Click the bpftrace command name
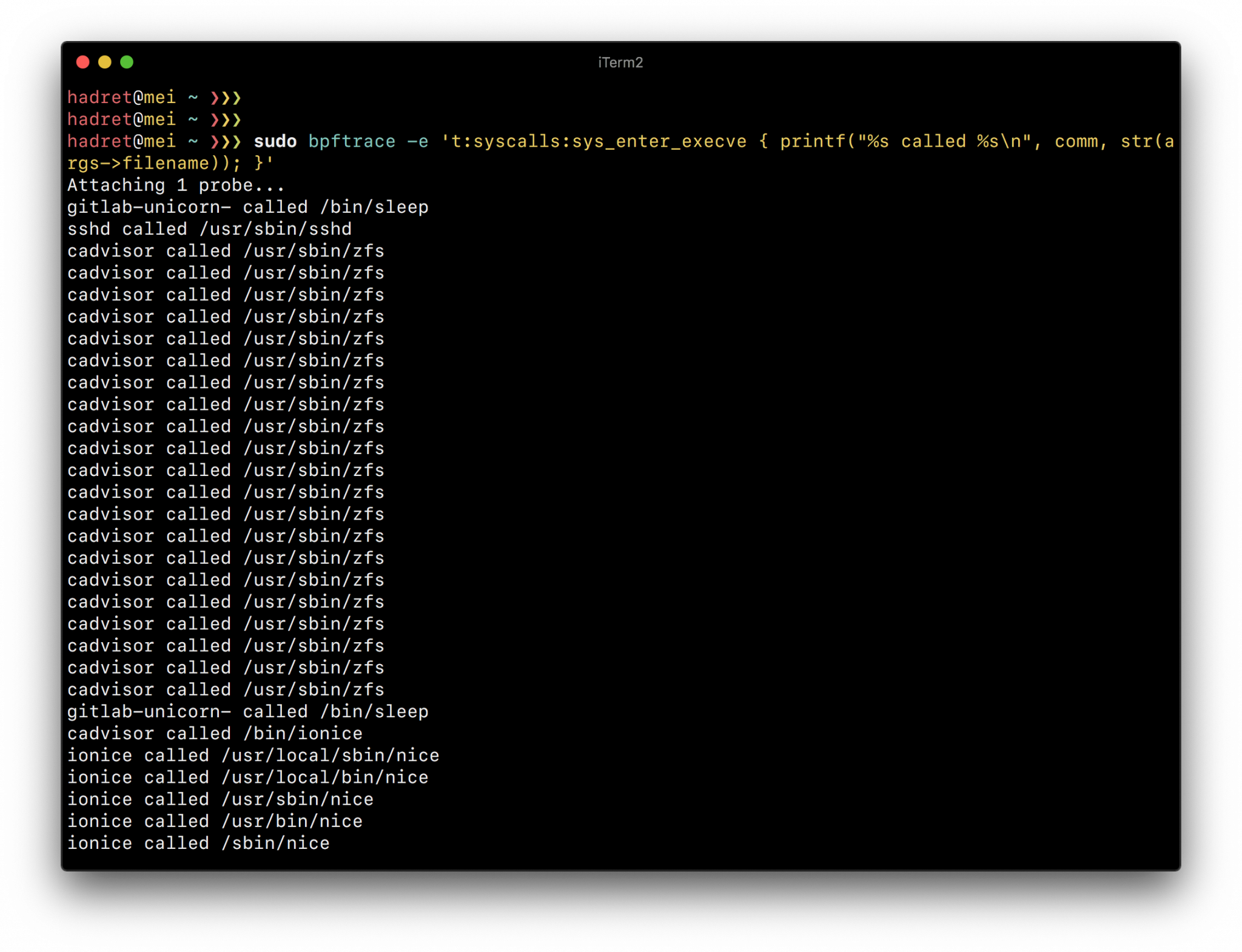 click(351, 141)
